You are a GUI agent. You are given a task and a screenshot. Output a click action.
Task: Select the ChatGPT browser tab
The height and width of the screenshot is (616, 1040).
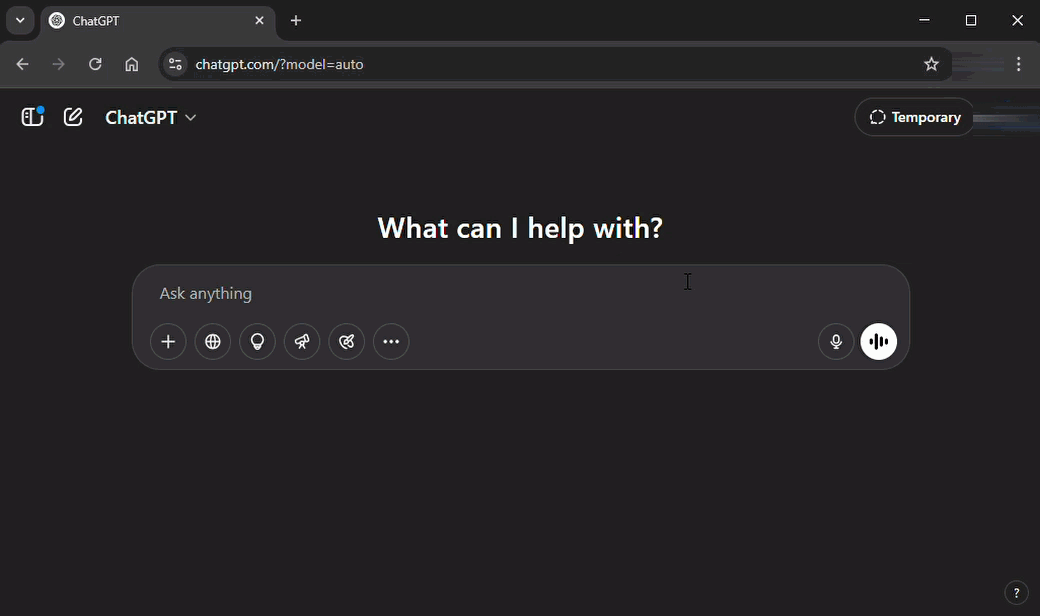(158, 21)
